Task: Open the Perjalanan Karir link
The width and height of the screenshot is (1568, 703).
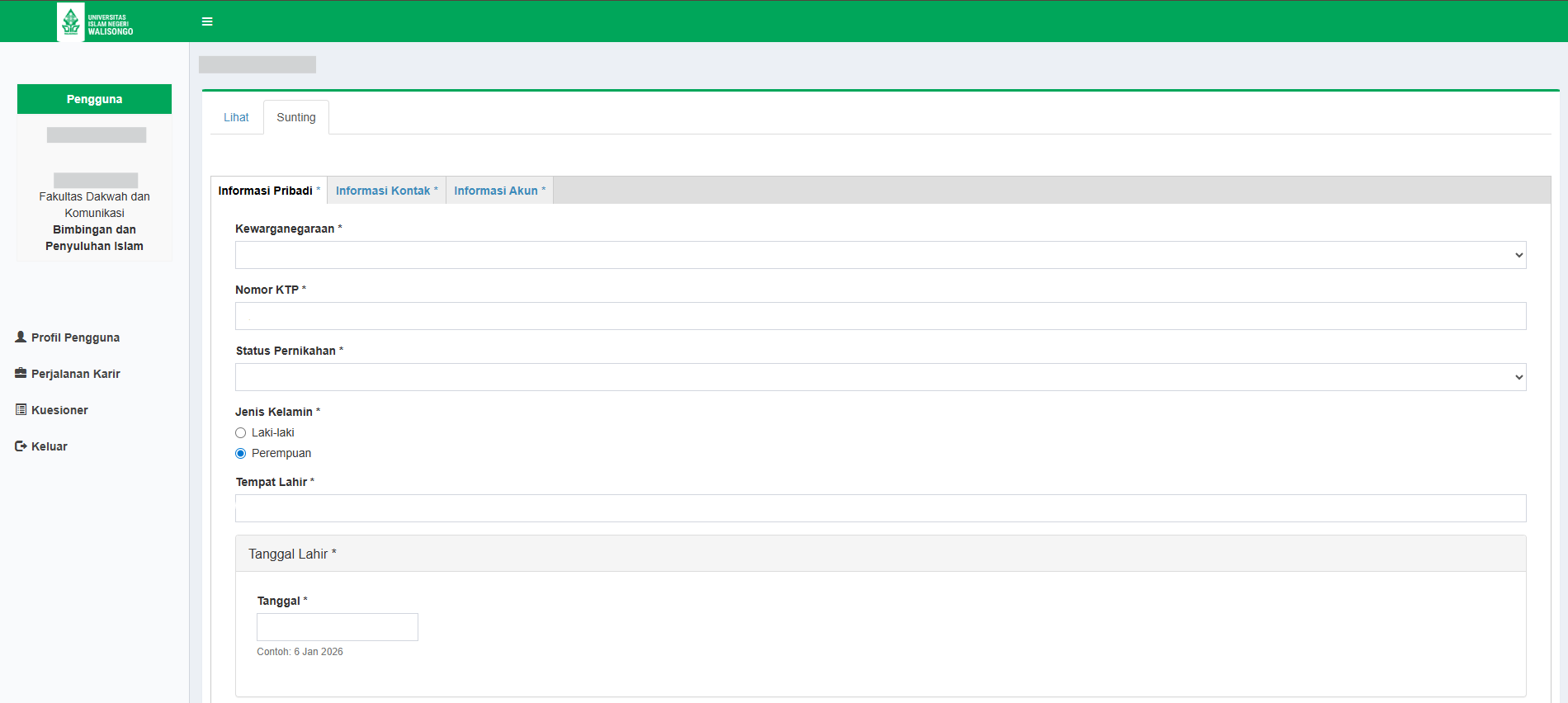Action: pos(76,374)
